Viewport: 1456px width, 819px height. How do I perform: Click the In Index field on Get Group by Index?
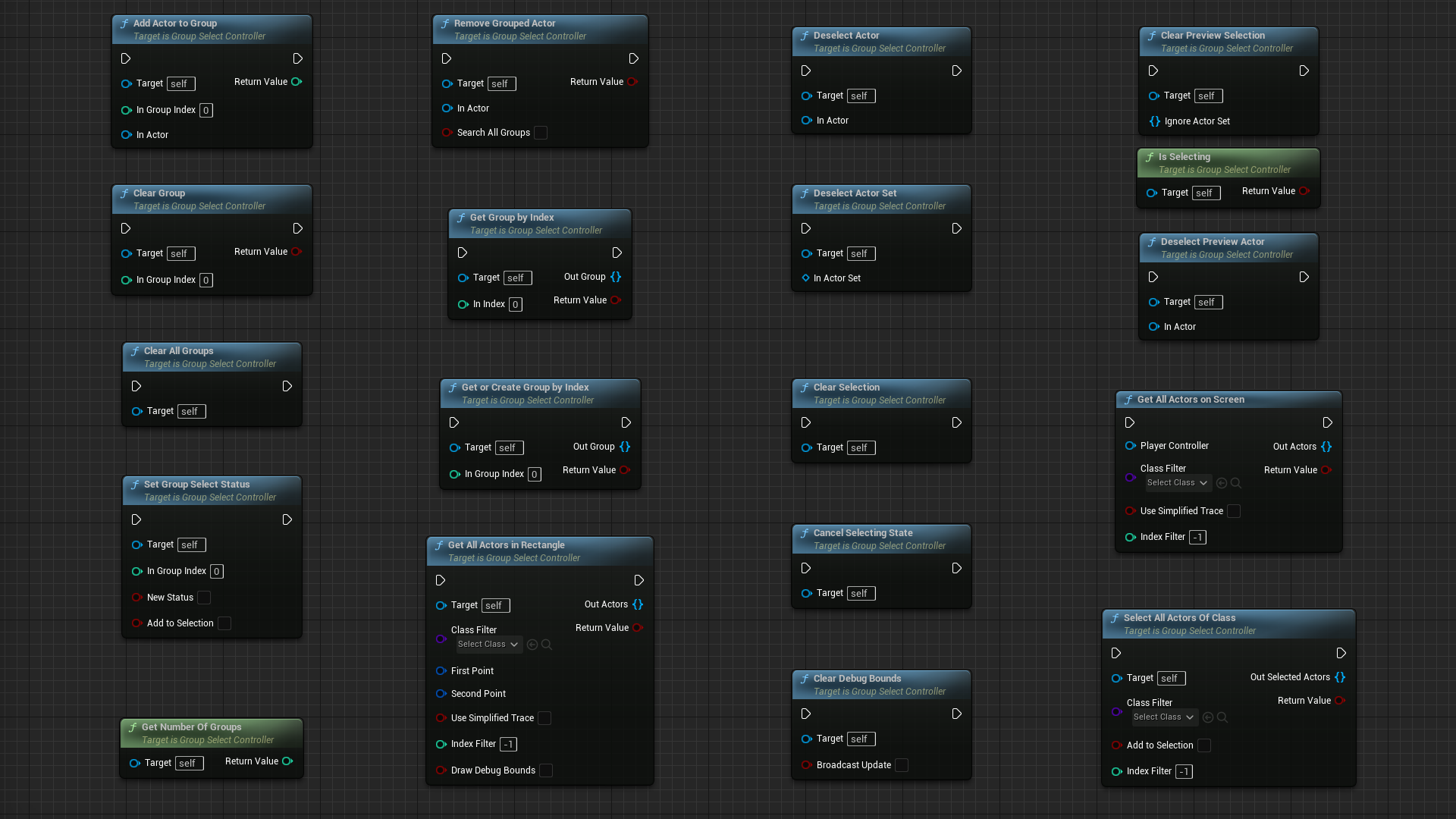pos(515,304)
